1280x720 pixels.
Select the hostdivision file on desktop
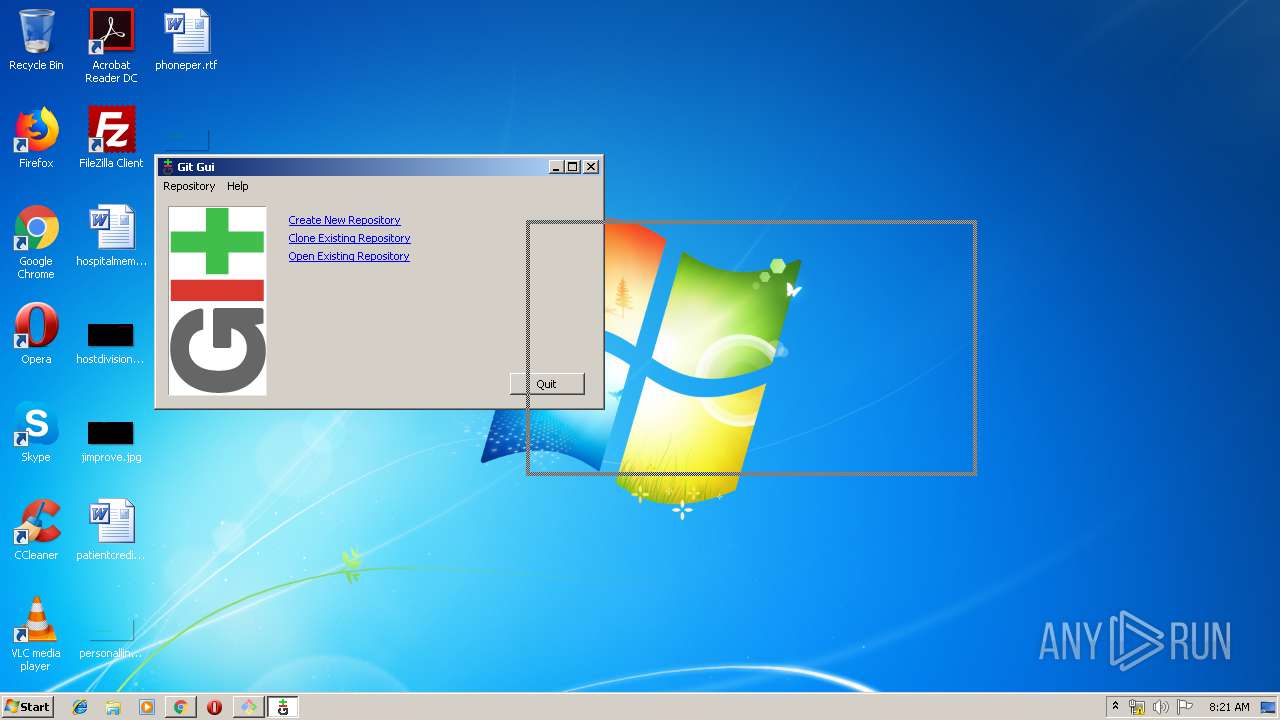111,342
